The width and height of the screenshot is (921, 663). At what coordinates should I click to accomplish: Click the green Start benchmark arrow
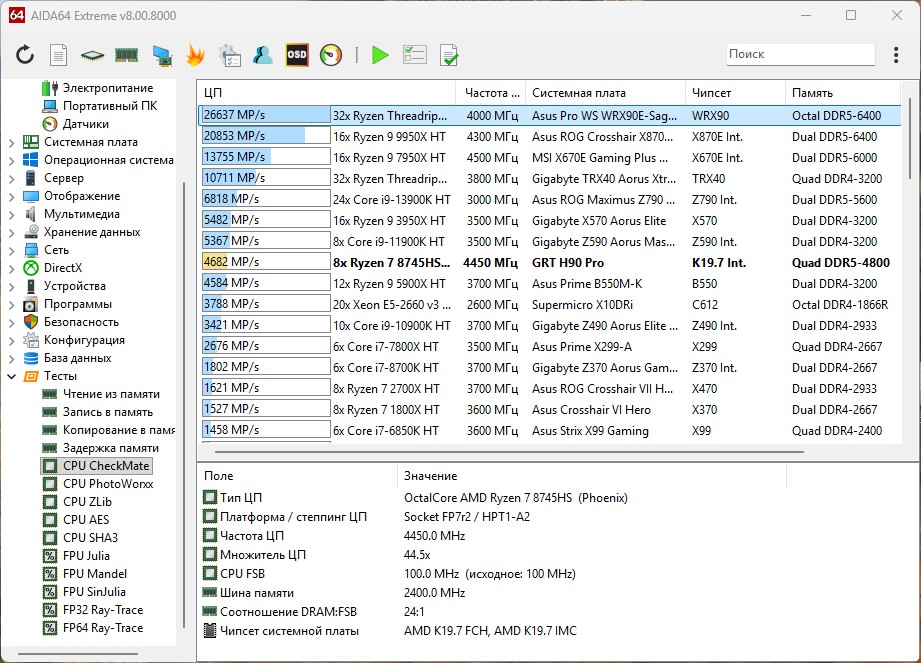[x=380, y=55]
